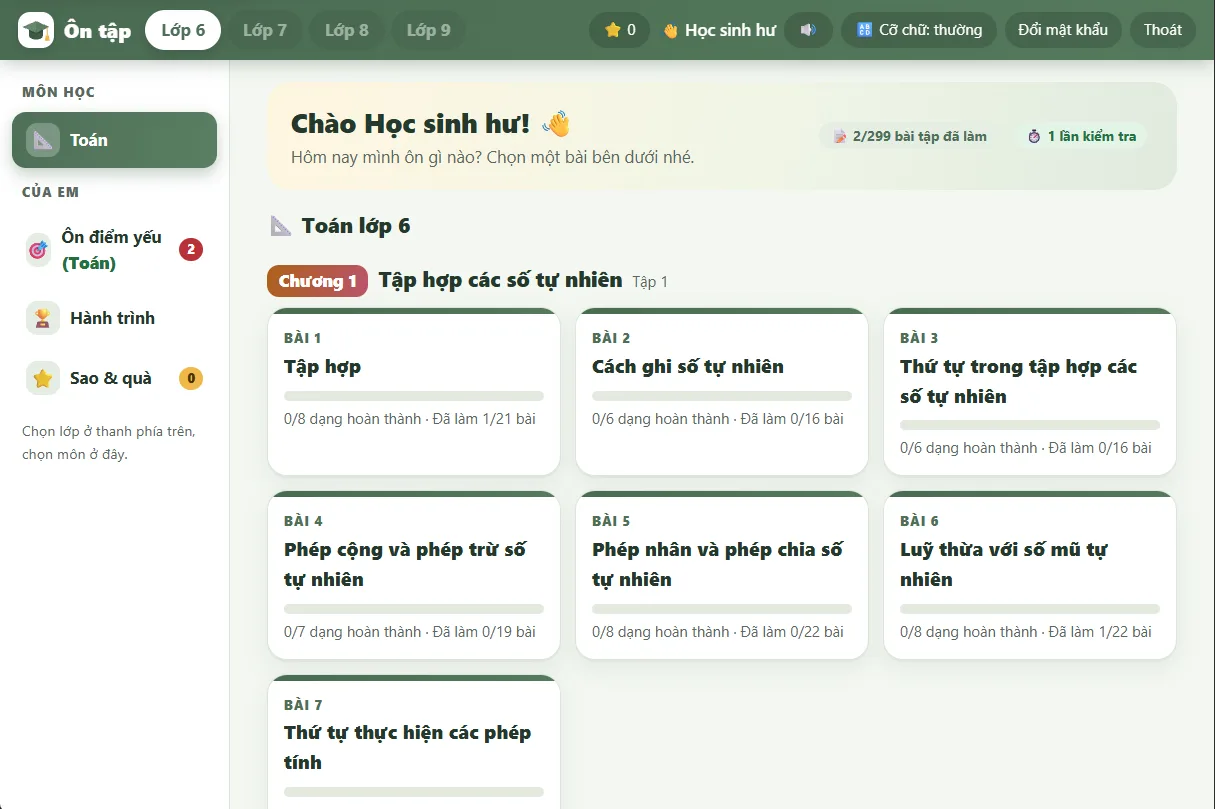Click the Ôn tập app title
The width and height of the screenshot is (1215, 809).
(98, 31)
